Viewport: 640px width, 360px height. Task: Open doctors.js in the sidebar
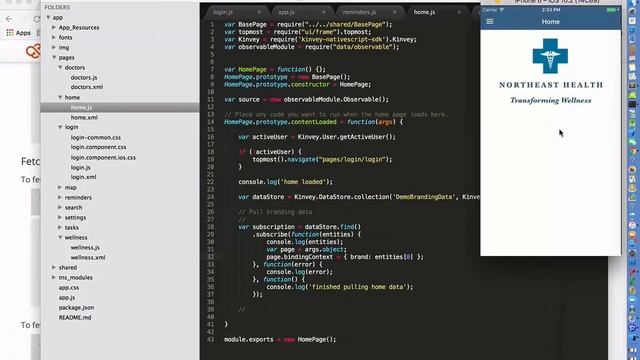tap(84, 77)
